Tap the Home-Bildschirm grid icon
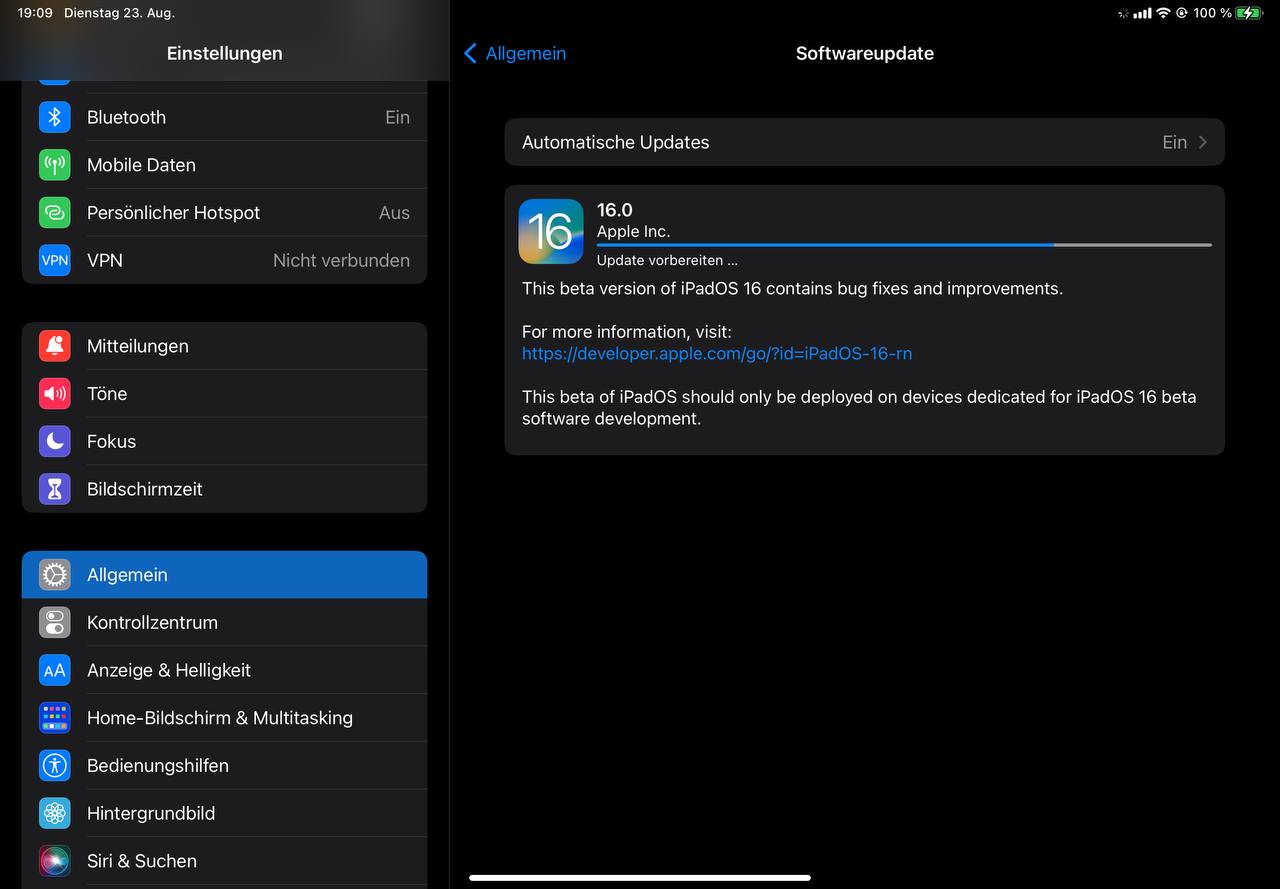This screenshot has width=1280, height=889. pyautogui.click(x=55, y=718)
